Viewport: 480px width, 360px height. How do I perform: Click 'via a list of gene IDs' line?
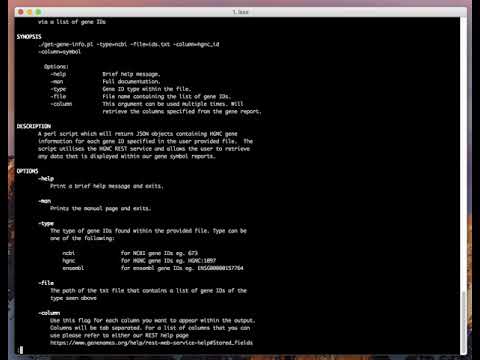pyautogui.click(x=72, y=22)
